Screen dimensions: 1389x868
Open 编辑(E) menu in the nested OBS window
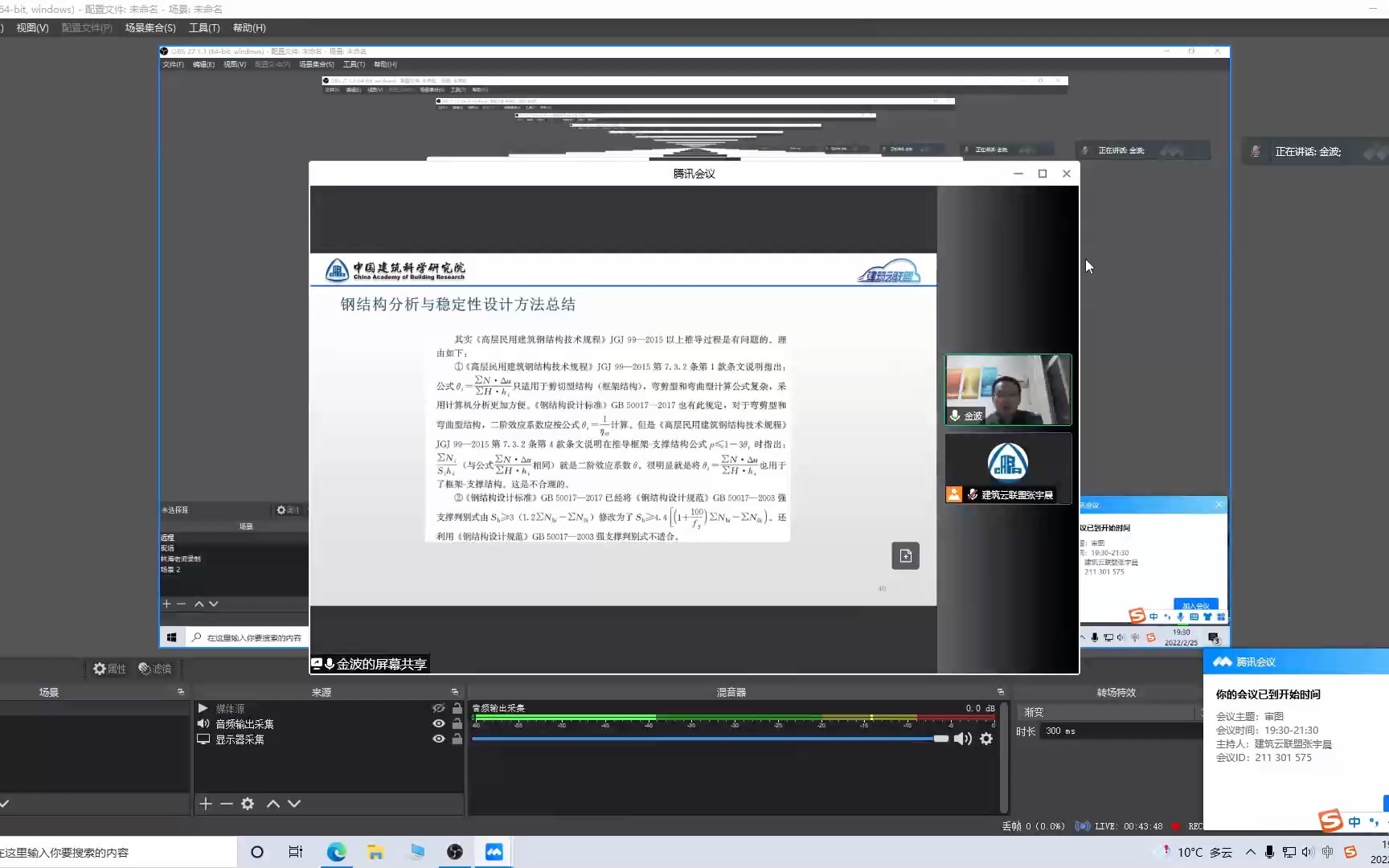point(203,64)
